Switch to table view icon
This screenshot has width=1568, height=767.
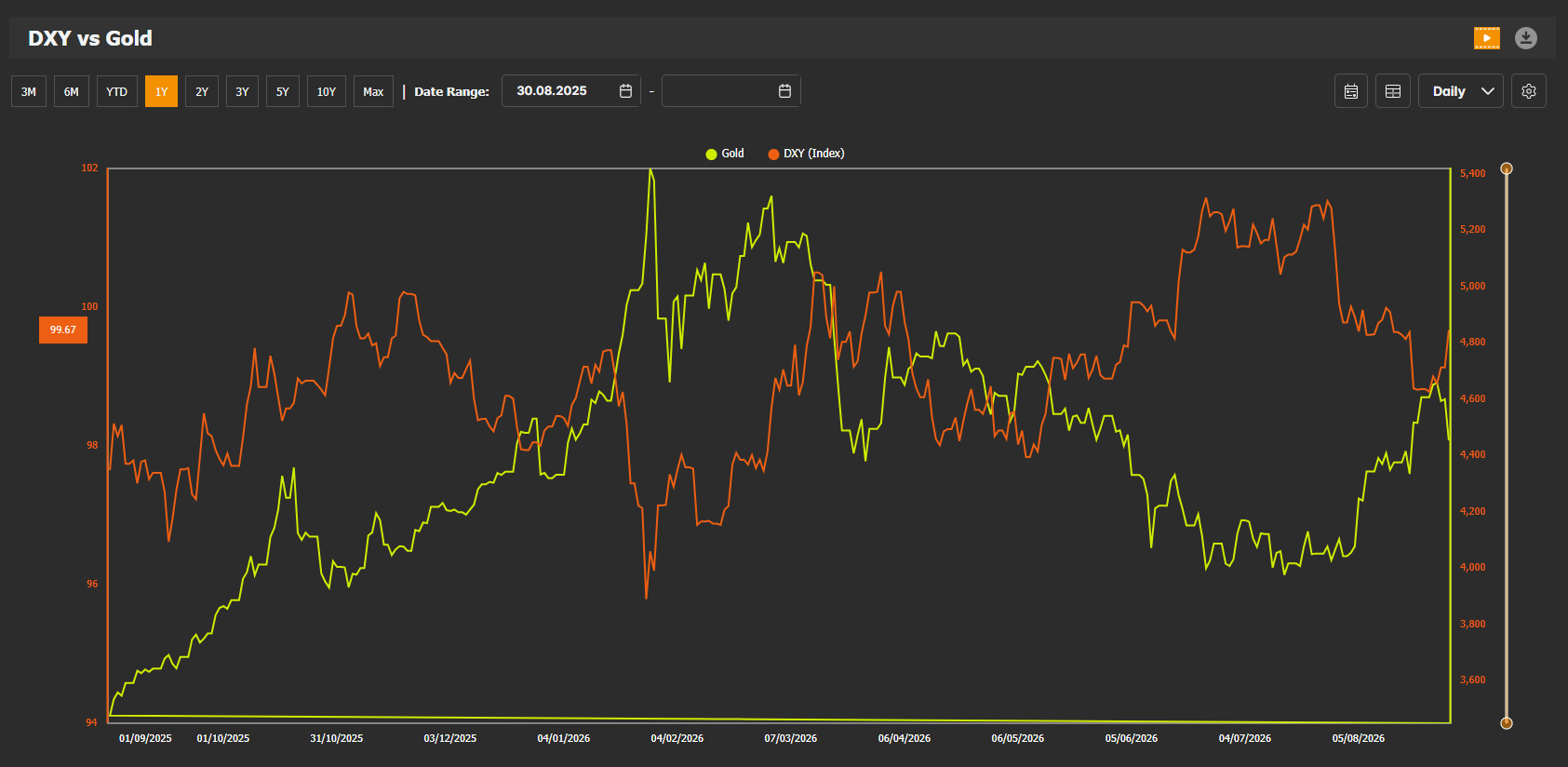point(1393,91)
